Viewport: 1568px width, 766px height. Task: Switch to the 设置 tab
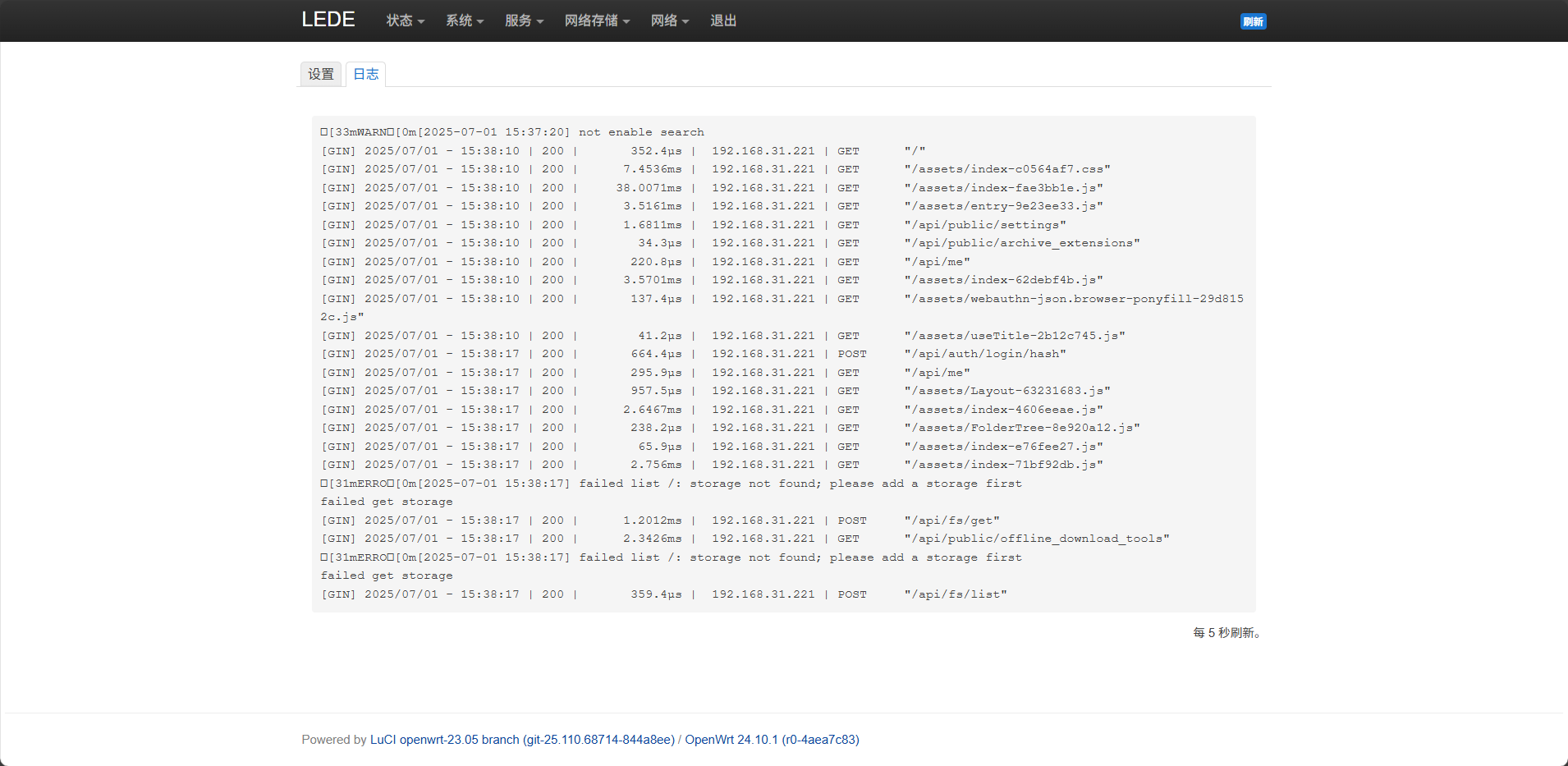(x=321, y=74)
